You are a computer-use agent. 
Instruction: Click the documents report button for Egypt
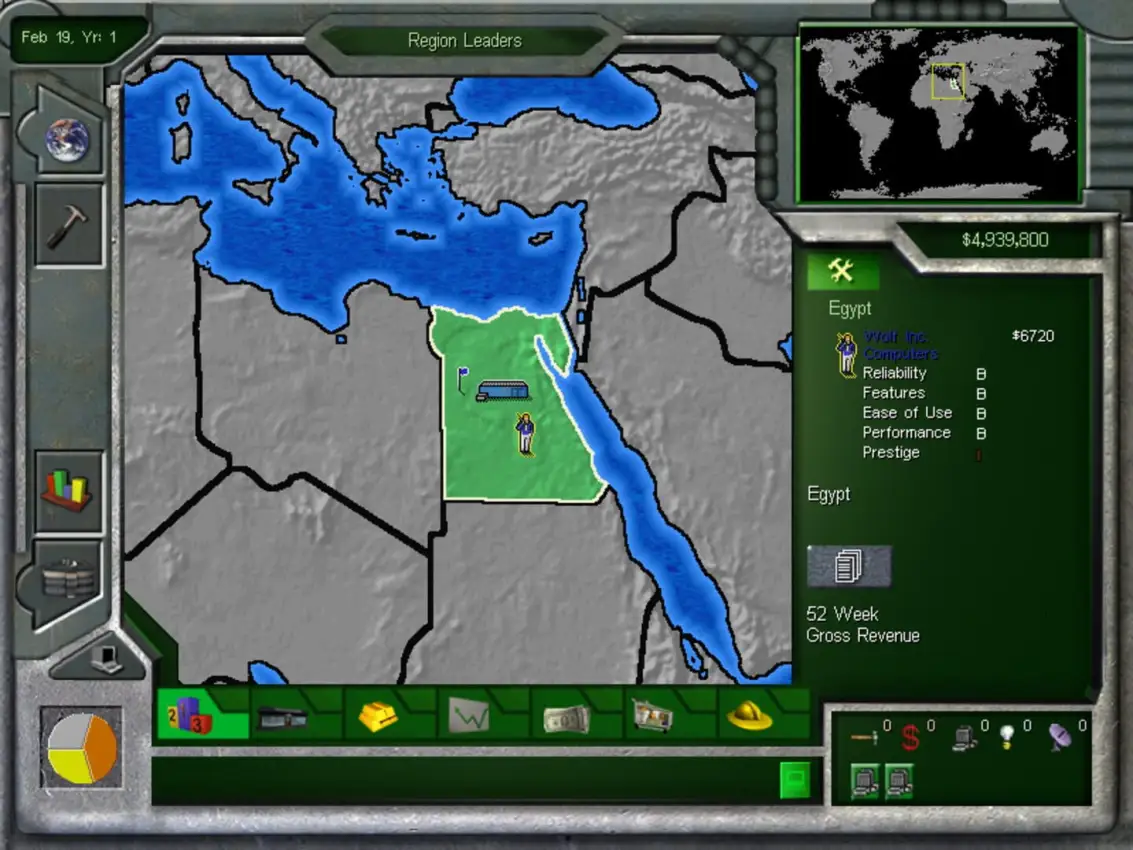(848, 566)
